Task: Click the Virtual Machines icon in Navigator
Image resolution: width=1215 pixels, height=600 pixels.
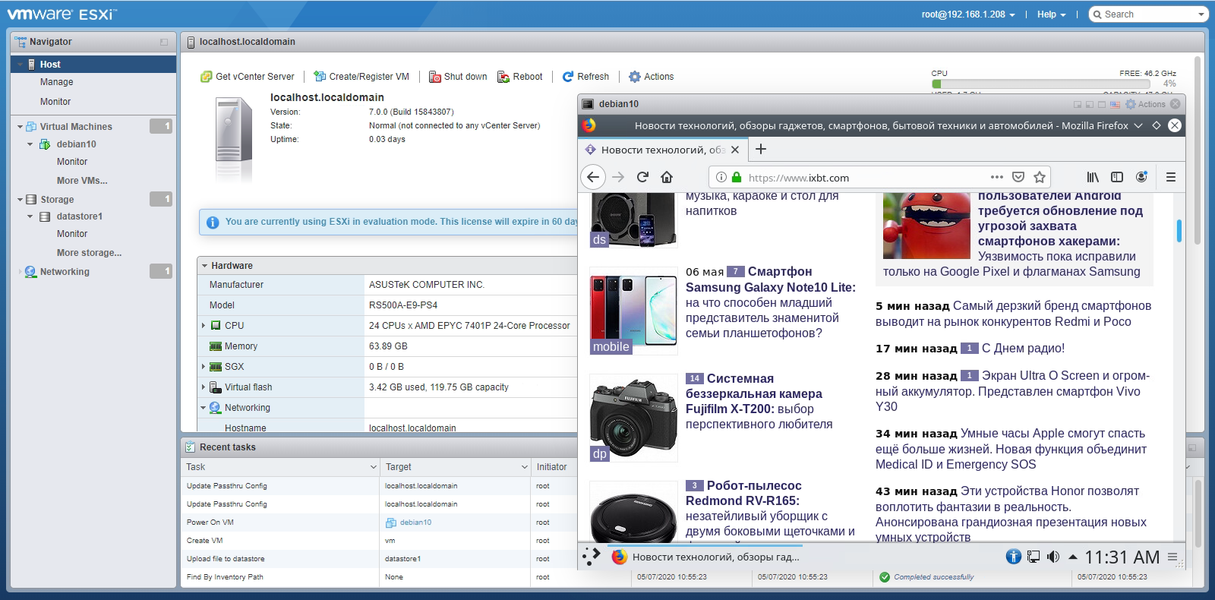Action: 31,127
